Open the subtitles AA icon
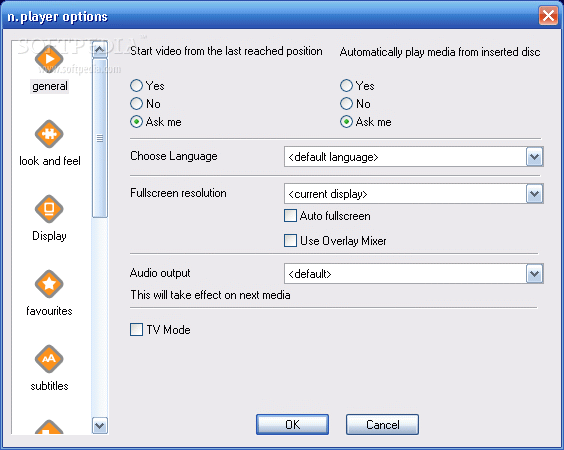This screenshot has height=450, width=564. point(49,359)
